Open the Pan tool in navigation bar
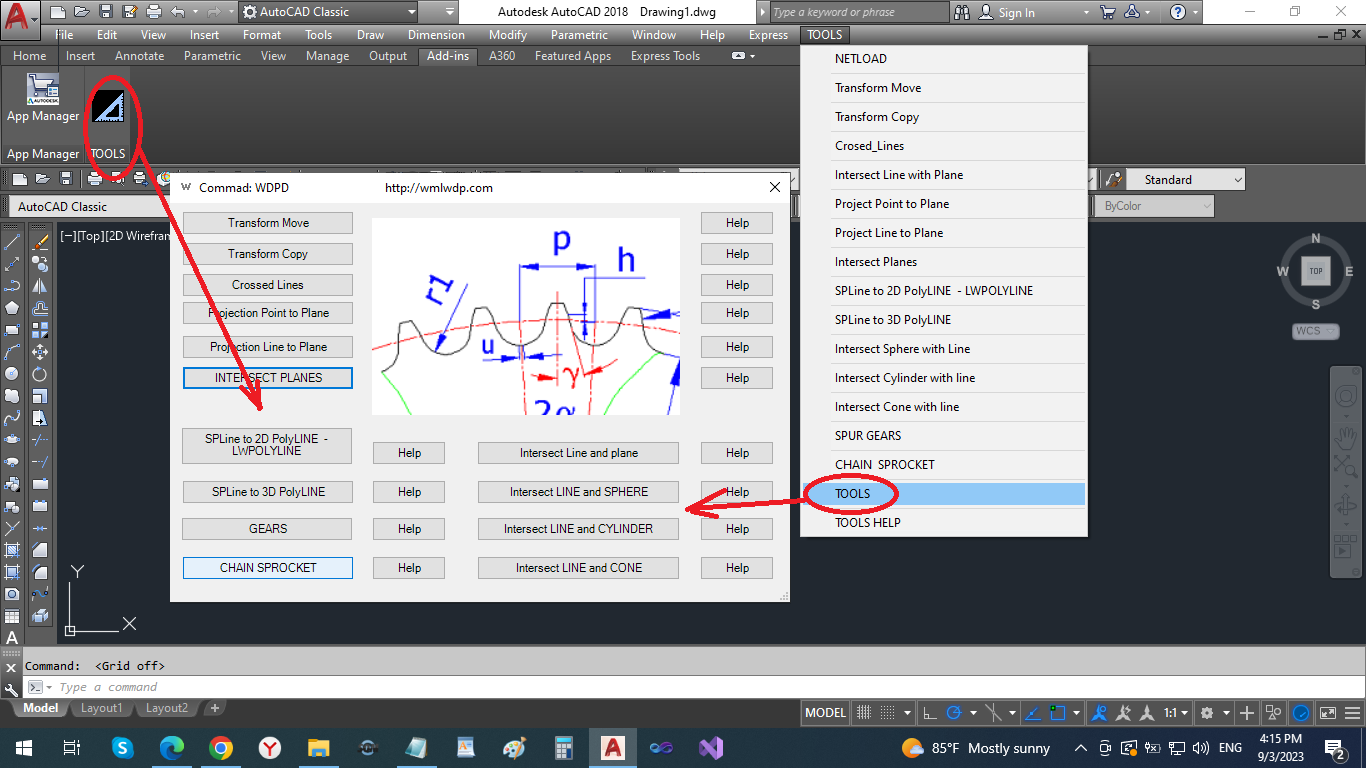 [x=1345, y=437]
